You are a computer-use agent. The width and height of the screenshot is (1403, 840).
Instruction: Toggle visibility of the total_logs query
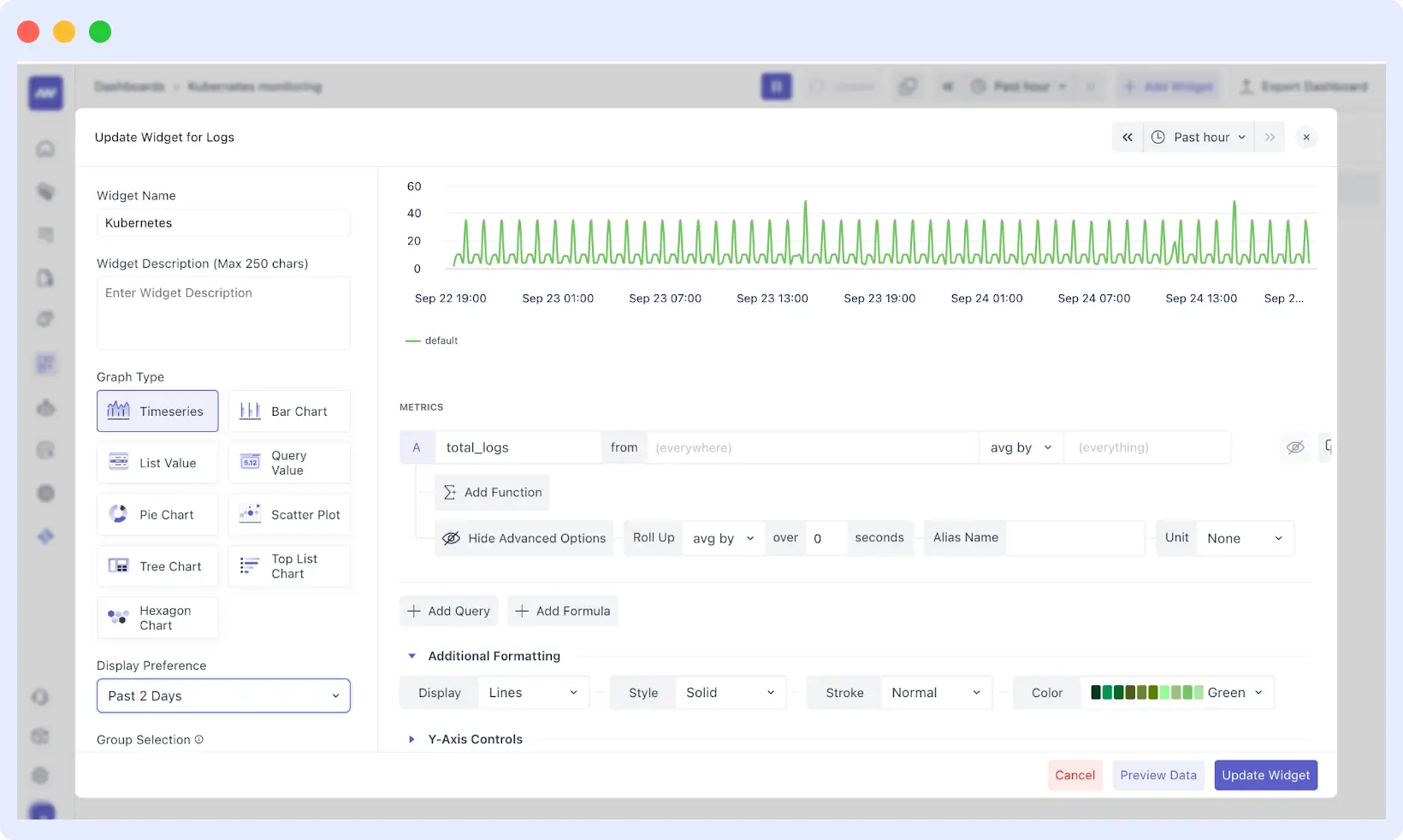[x=1295, y=447]
